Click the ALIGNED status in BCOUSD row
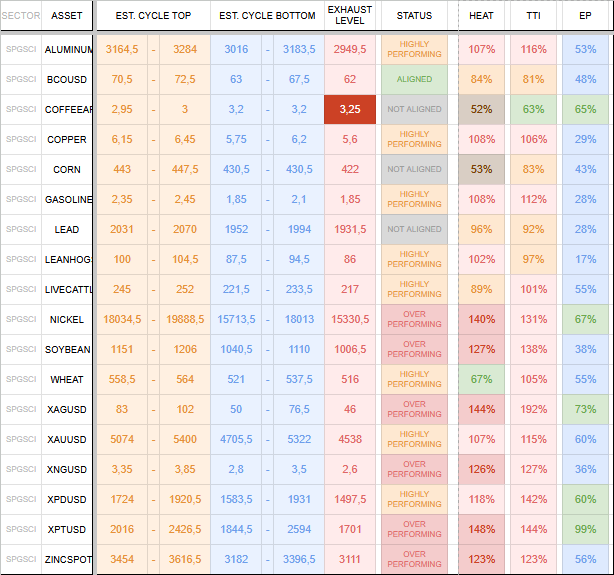 coord(414,80)
